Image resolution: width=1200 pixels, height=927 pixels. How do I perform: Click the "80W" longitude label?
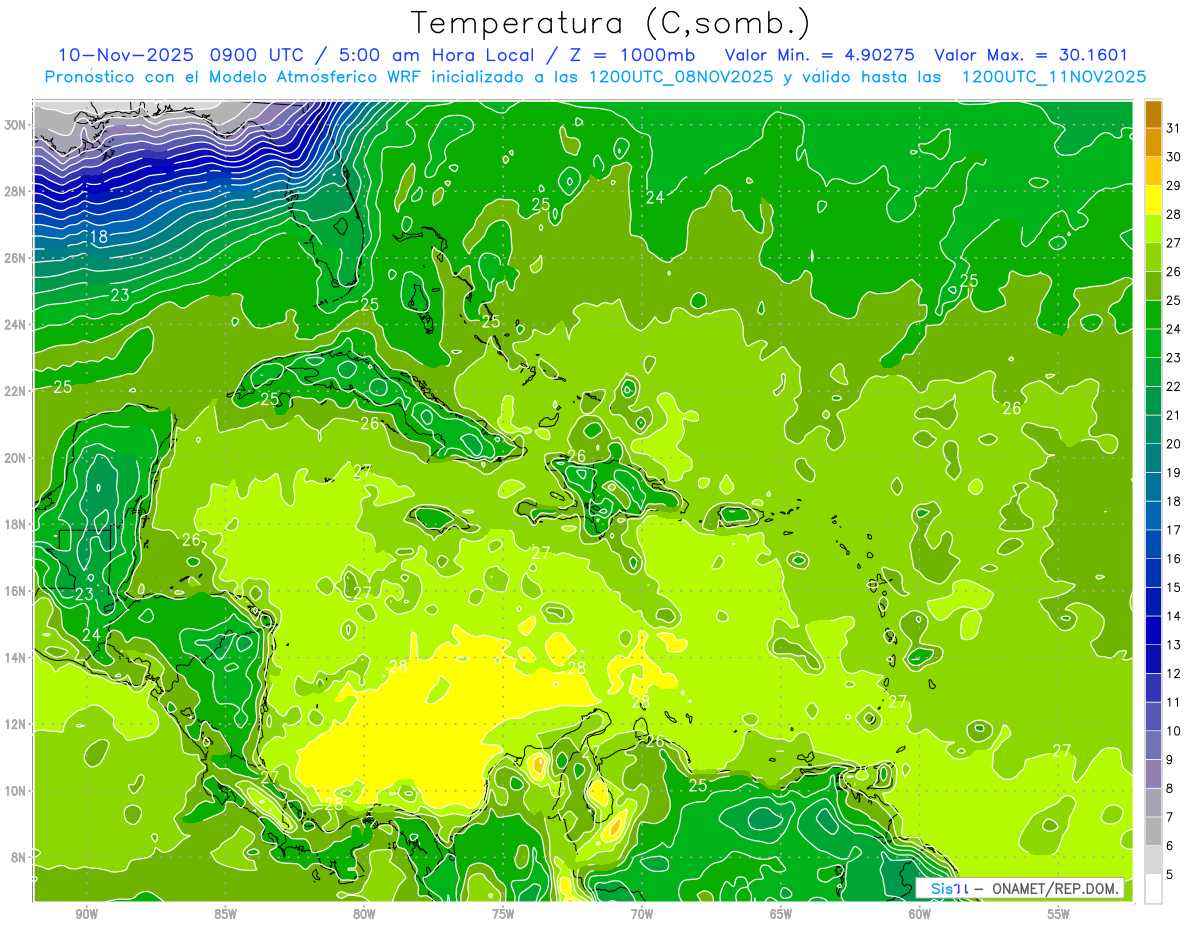(x=364, y=914)
